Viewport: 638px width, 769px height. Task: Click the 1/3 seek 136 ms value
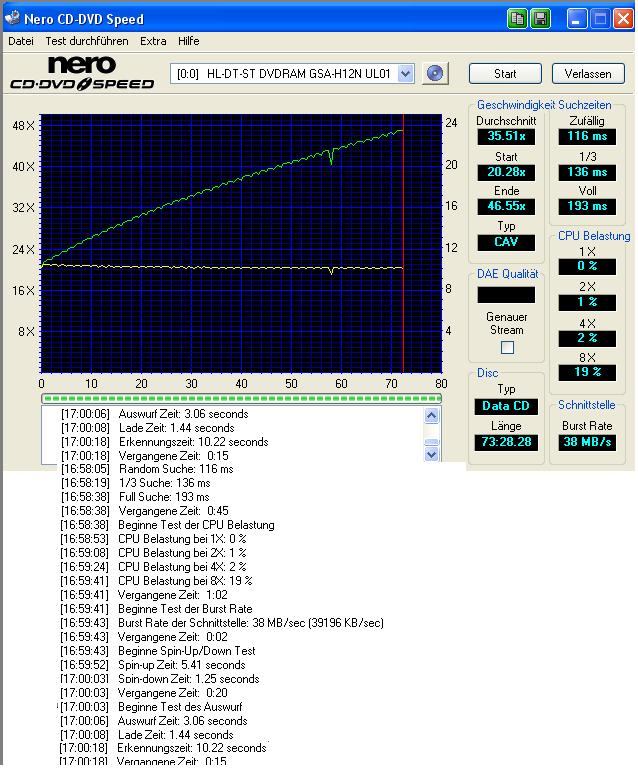point(587,172)
